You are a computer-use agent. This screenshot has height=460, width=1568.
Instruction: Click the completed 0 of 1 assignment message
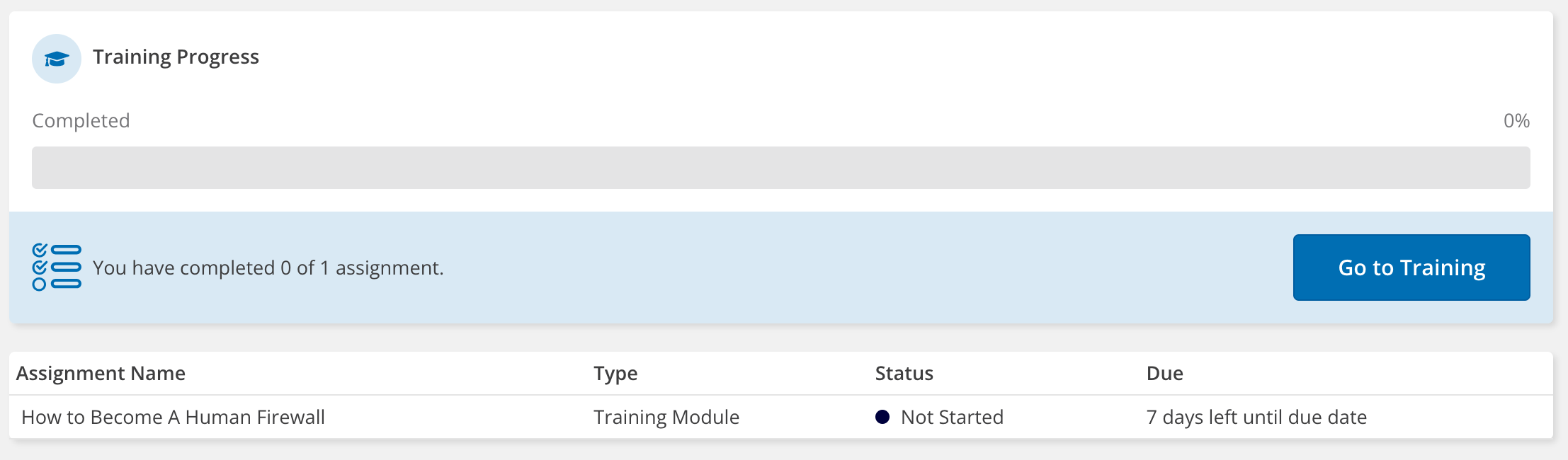pos(268,268)
